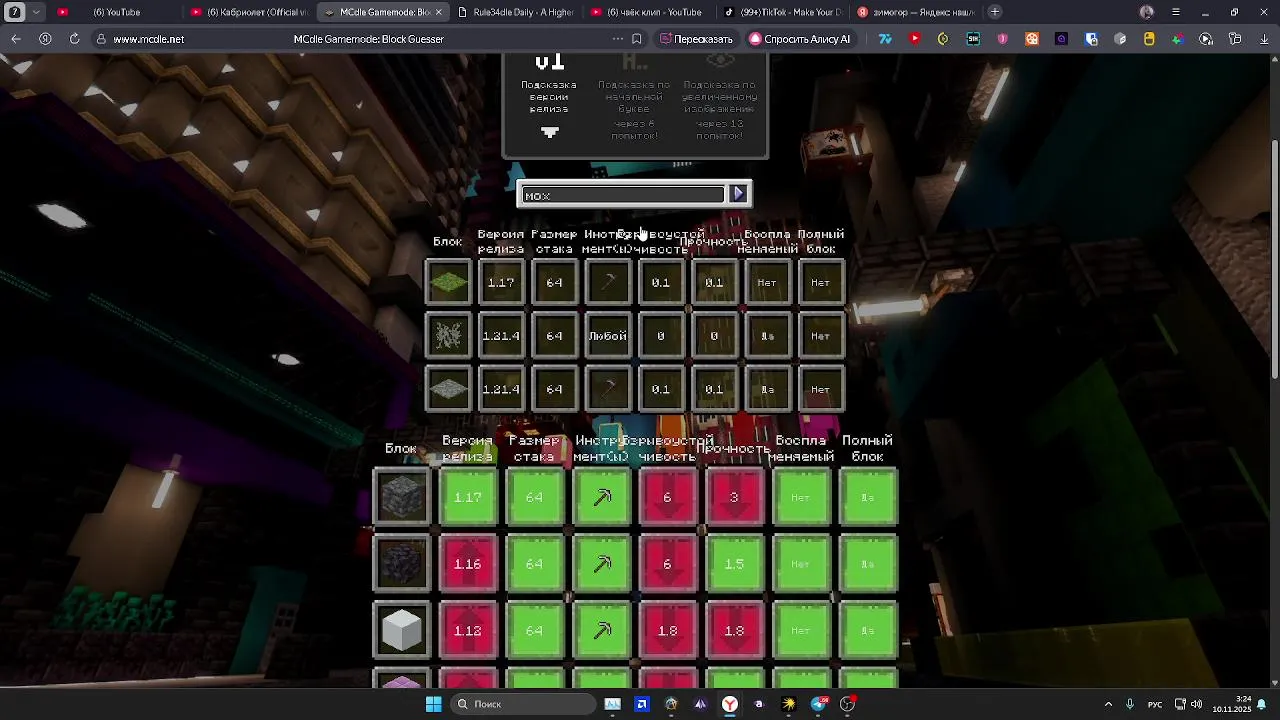Reload the current page

click(74, 39)
